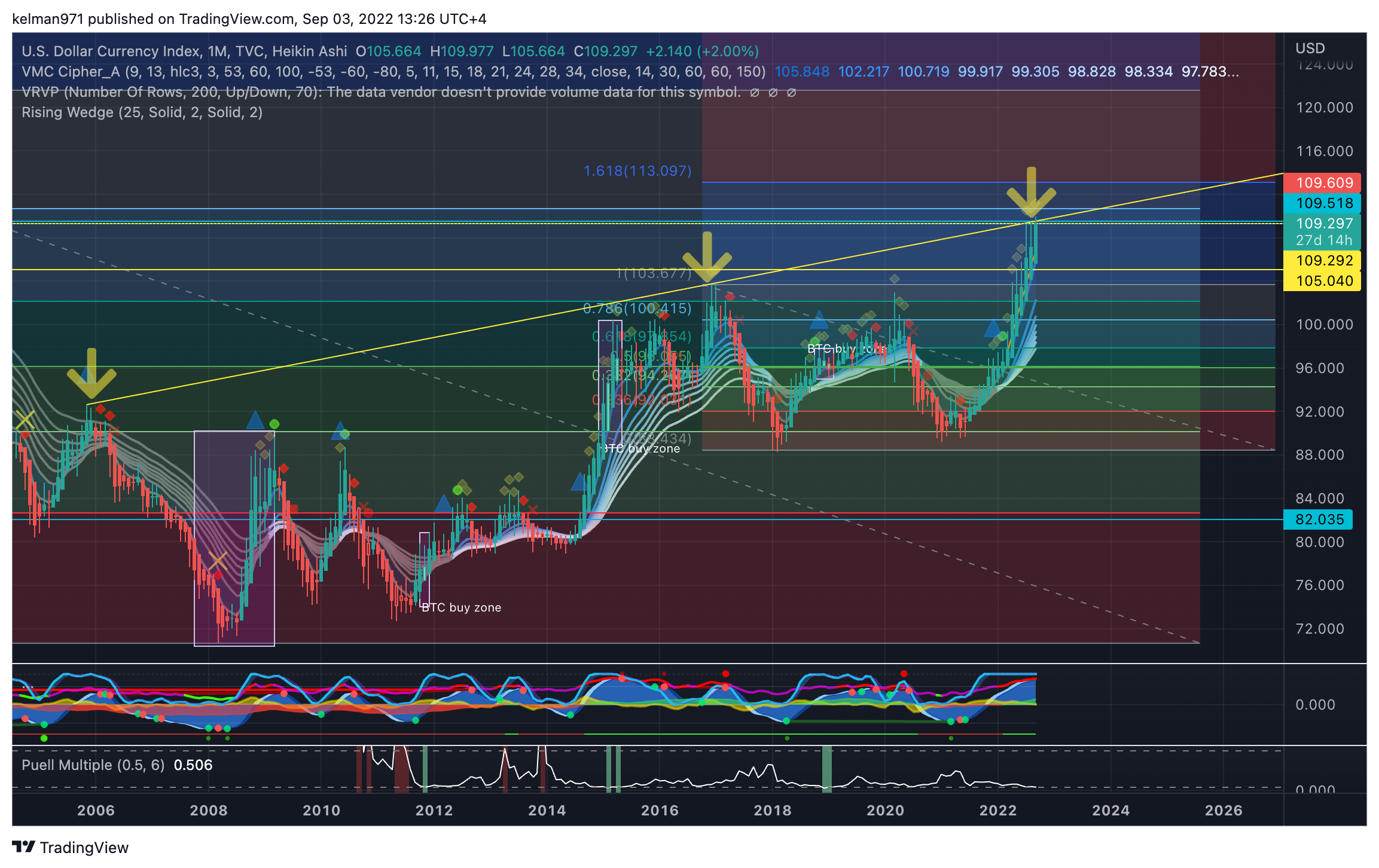Image resolution: width=1379 pixels, height=868 pixels.
Task: Click the 2008 label on time axis
Action: [x=209, y=811]
